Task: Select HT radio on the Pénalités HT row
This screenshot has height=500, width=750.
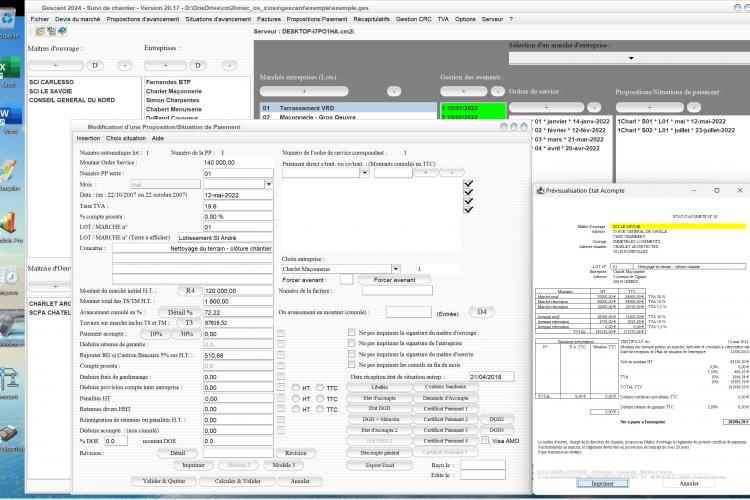Action: (296, 399)
